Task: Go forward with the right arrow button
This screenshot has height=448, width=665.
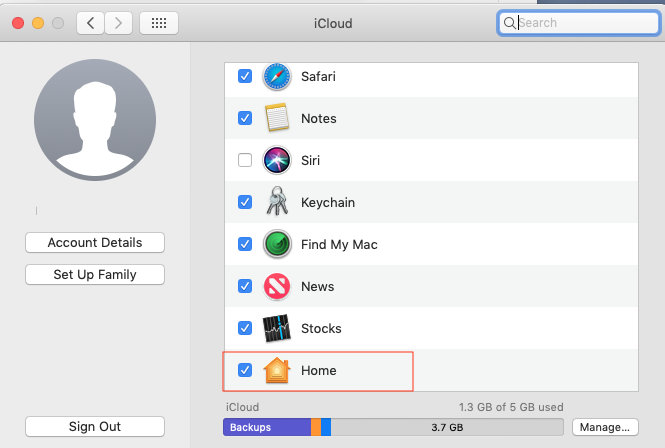Action: click(118, 23)
